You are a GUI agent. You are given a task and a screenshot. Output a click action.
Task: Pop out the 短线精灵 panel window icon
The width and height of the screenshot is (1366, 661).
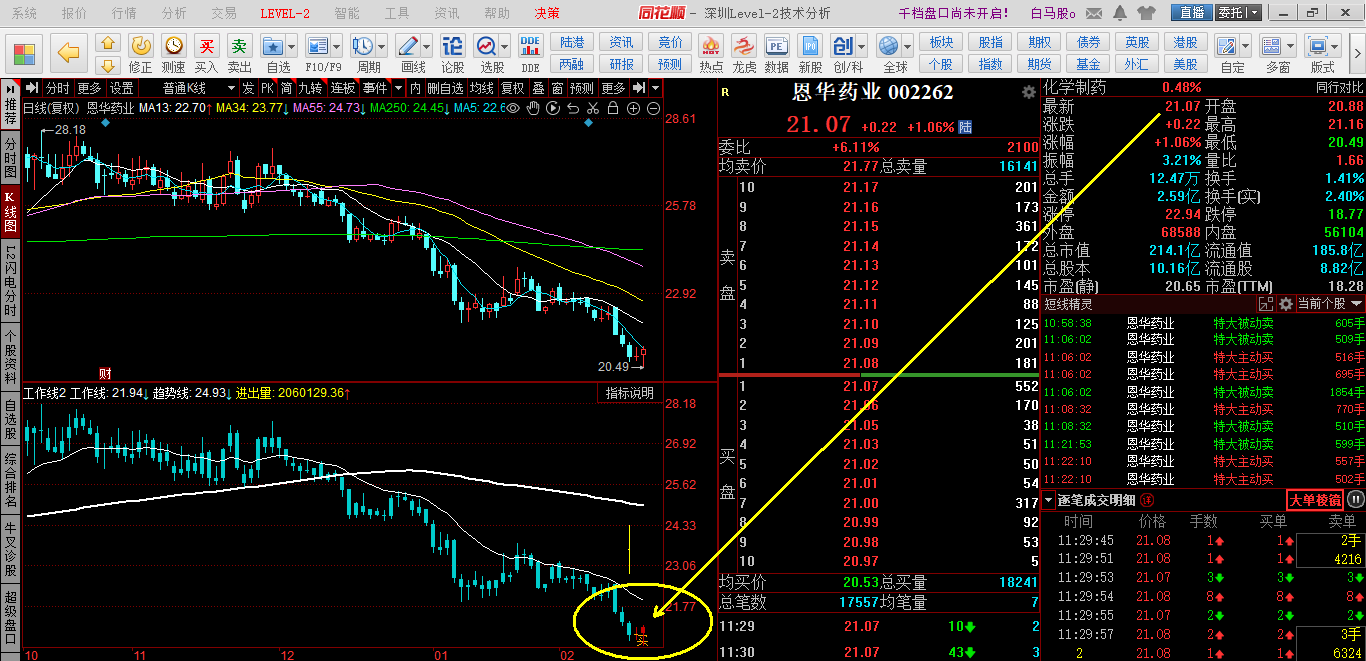[x=1266, y=303]
